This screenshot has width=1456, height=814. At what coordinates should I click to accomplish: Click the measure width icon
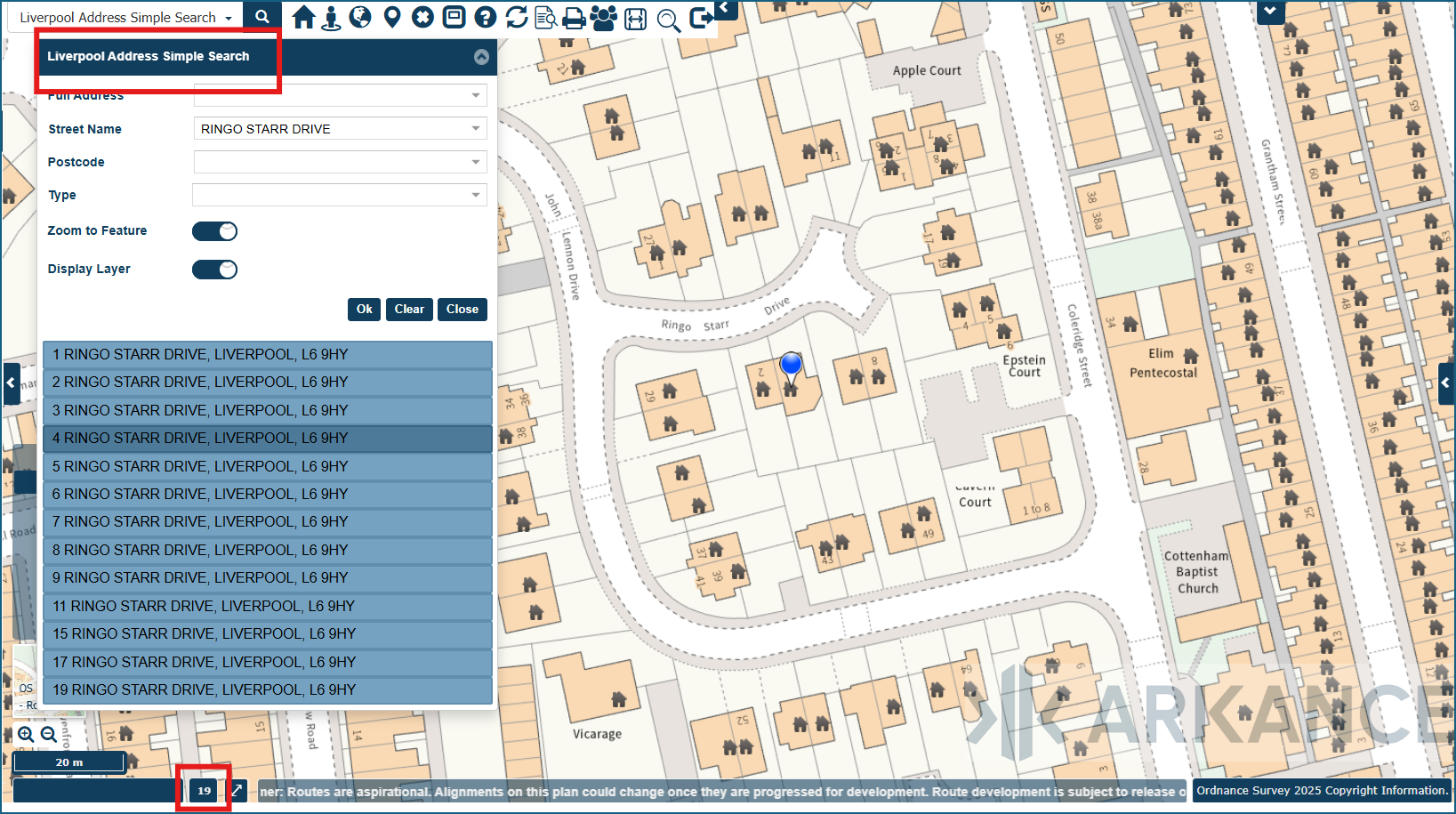(x=635, y=19)
